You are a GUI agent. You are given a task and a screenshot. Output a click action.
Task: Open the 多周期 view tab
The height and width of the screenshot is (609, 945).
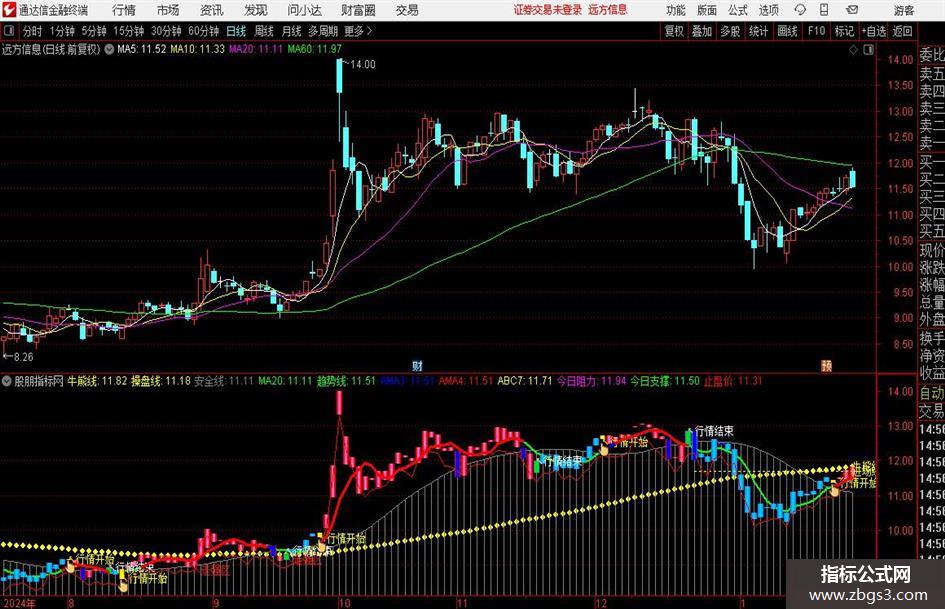pos(323,31)
